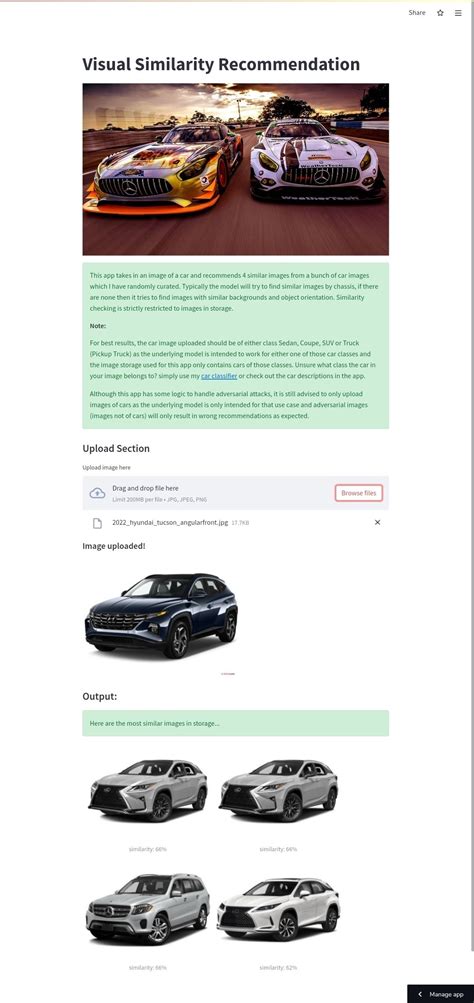This screenshot has height=1003, width=474.
Task: Click the star favorite icon
Action: click(440, 13)
